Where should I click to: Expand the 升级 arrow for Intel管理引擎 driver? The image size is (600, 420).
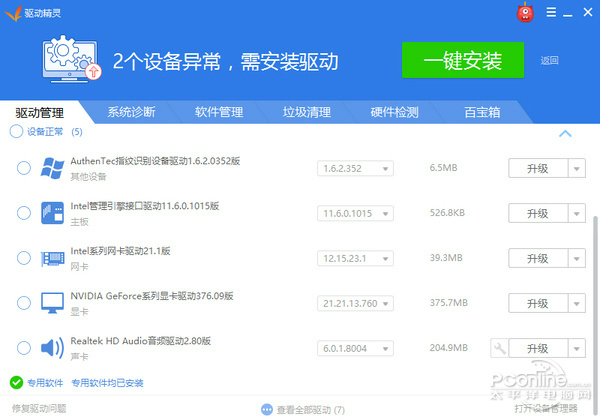[577, 213]
